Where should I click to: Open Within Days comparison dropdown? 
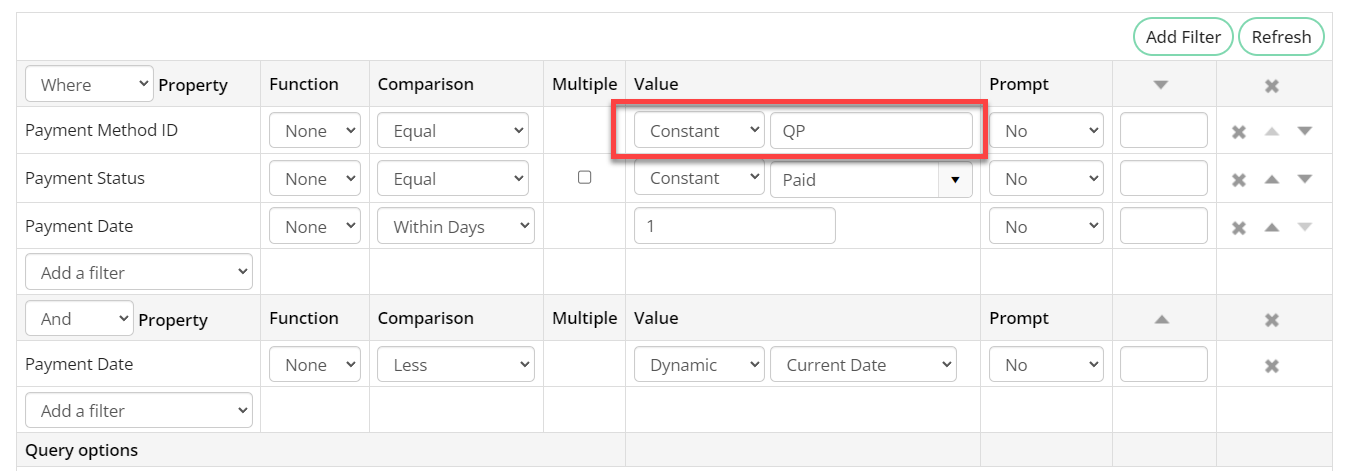[456, 227]
